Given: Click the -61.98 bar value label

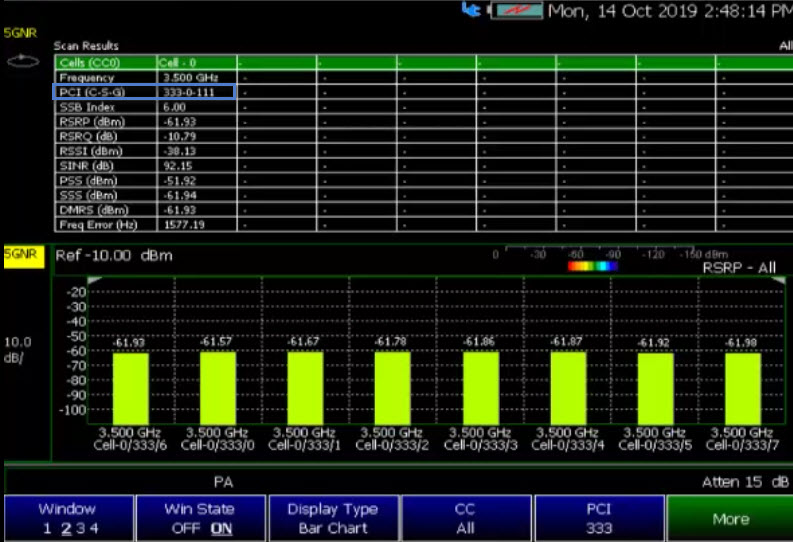Looking at the screenshot, I should [741, 343].
